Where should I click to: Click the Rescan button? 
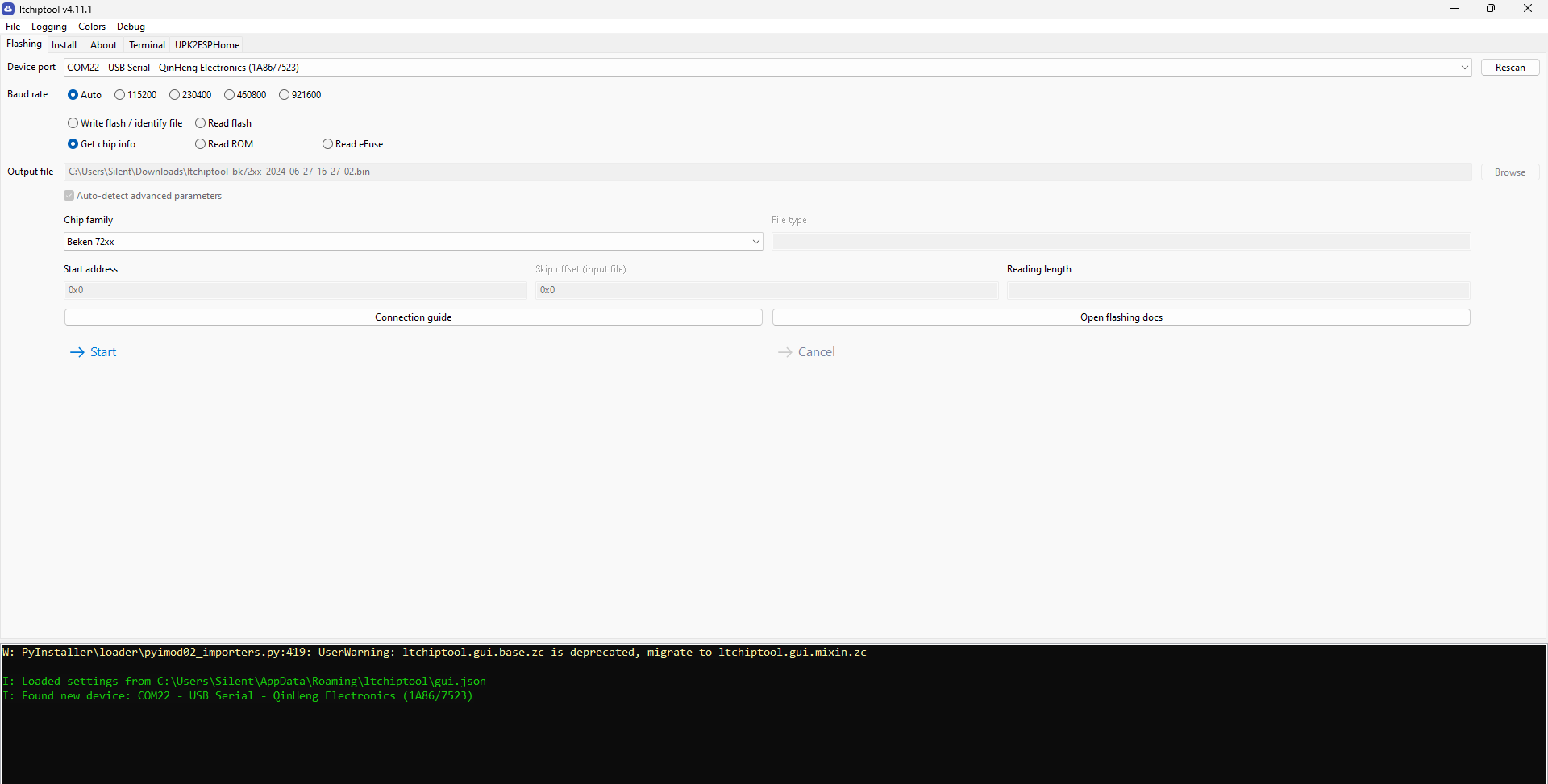(1510, 68)
